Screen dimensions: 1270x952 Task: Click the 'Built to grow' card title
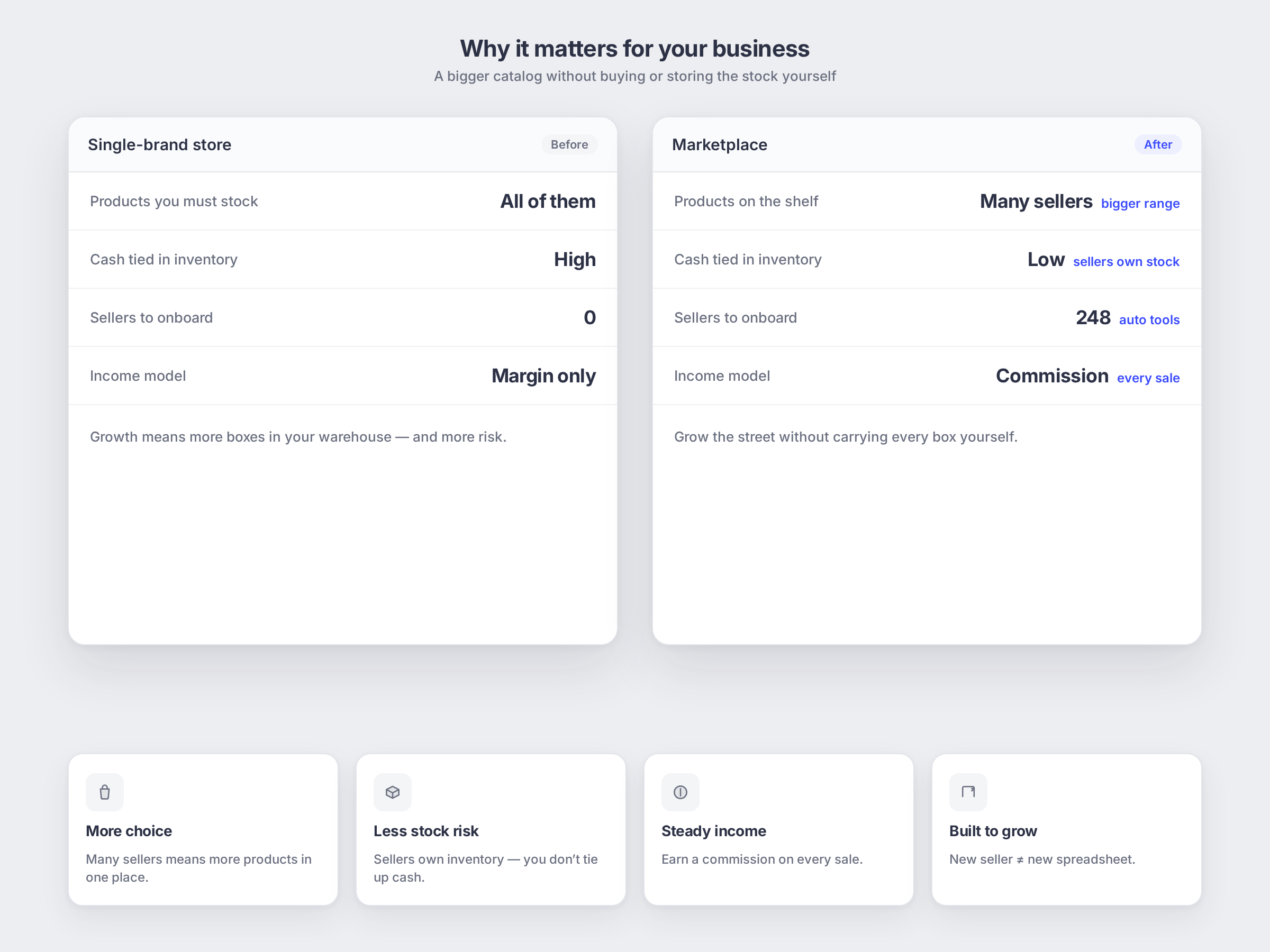993,831
